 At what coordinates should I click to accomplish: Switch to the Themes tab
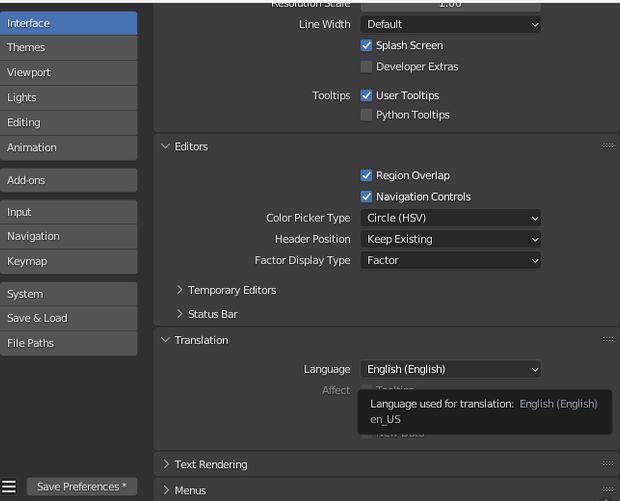[69, 47]
